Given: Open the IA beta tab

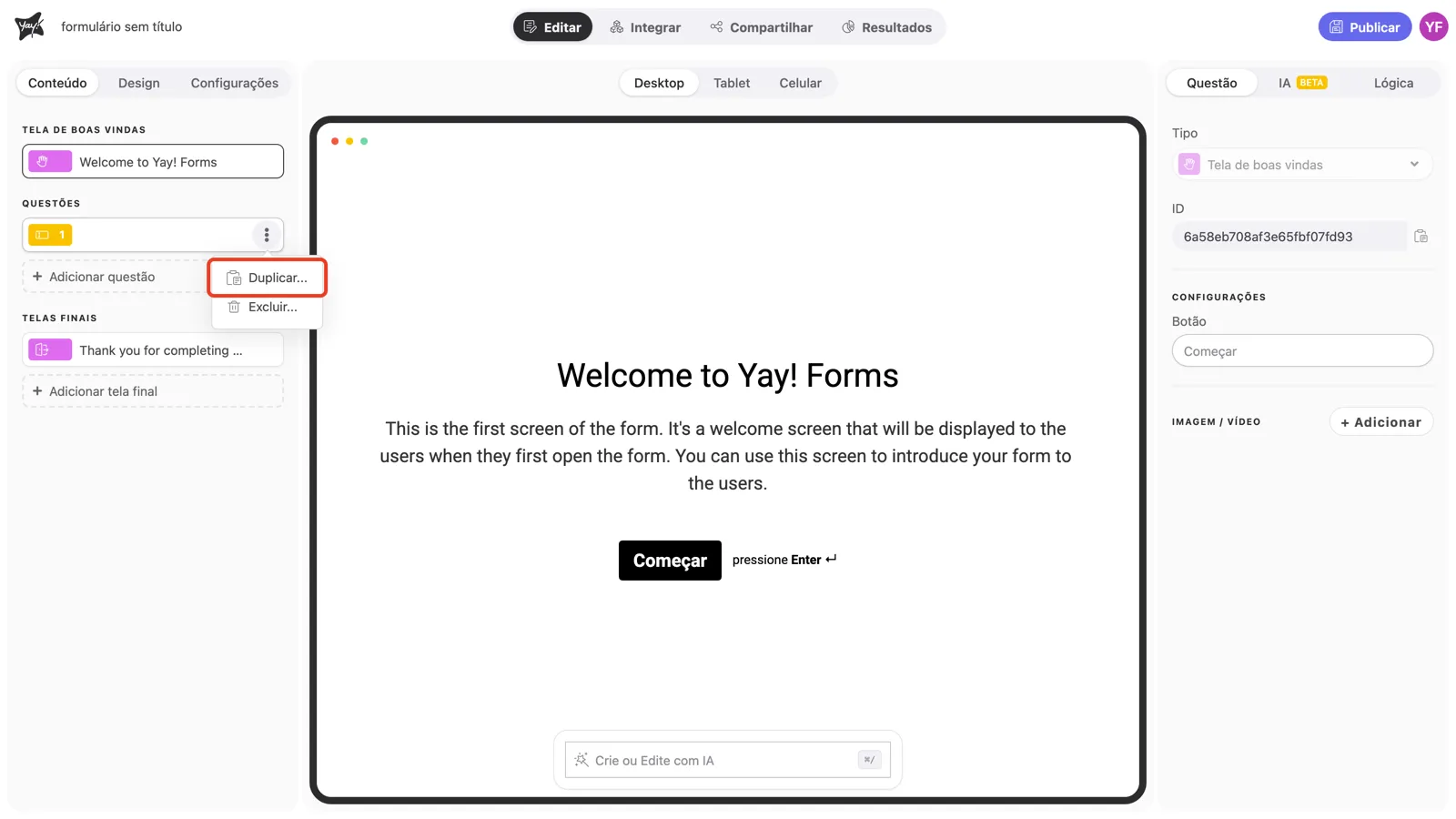Looking at the screenshot, I should tap(1302, 83).
